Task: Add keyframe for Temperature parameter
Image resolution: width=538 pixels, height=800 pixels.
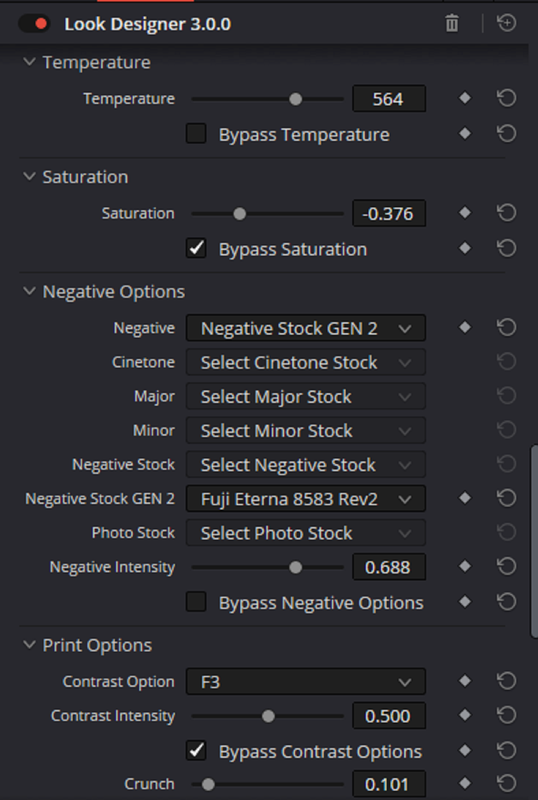Action: (464, 98)
